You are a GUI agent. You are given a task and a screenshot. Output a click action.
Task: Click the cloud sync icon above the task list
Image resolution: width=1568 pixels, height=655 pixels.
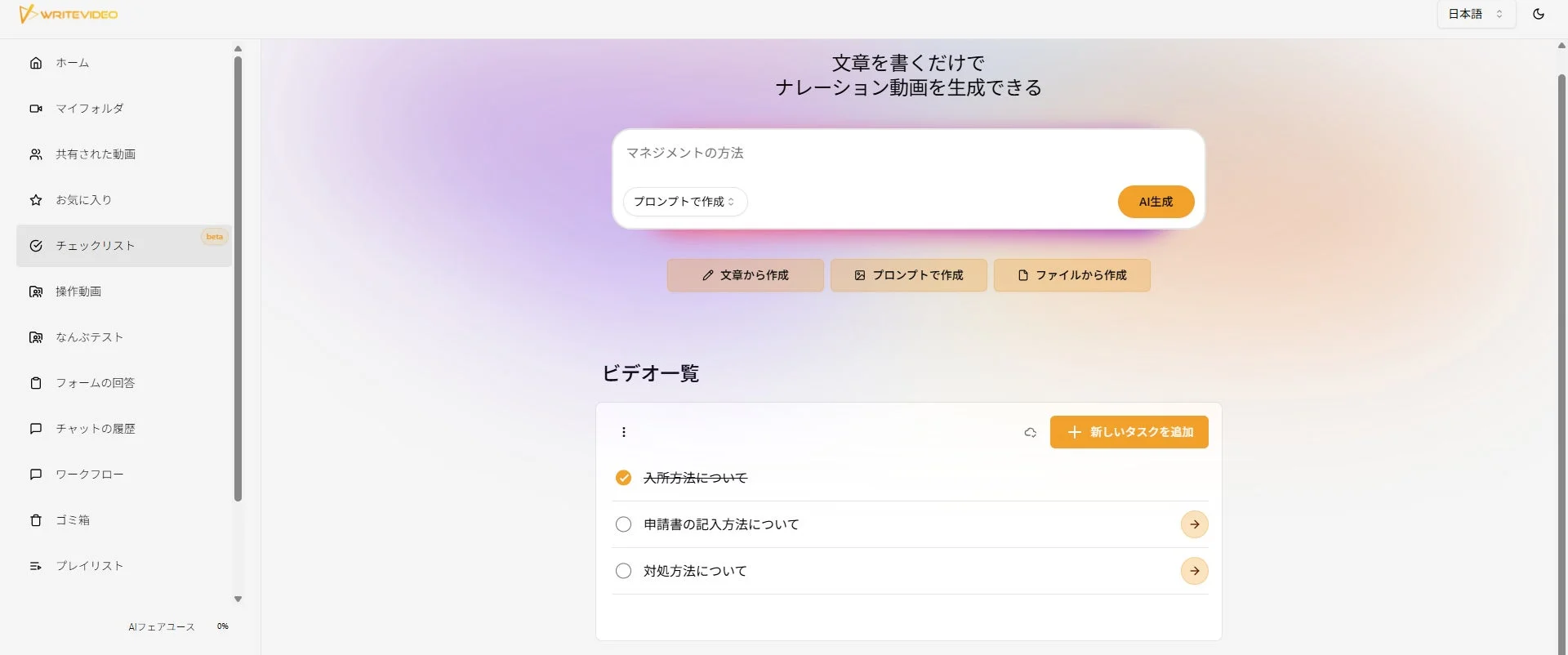pos(1031,432)
